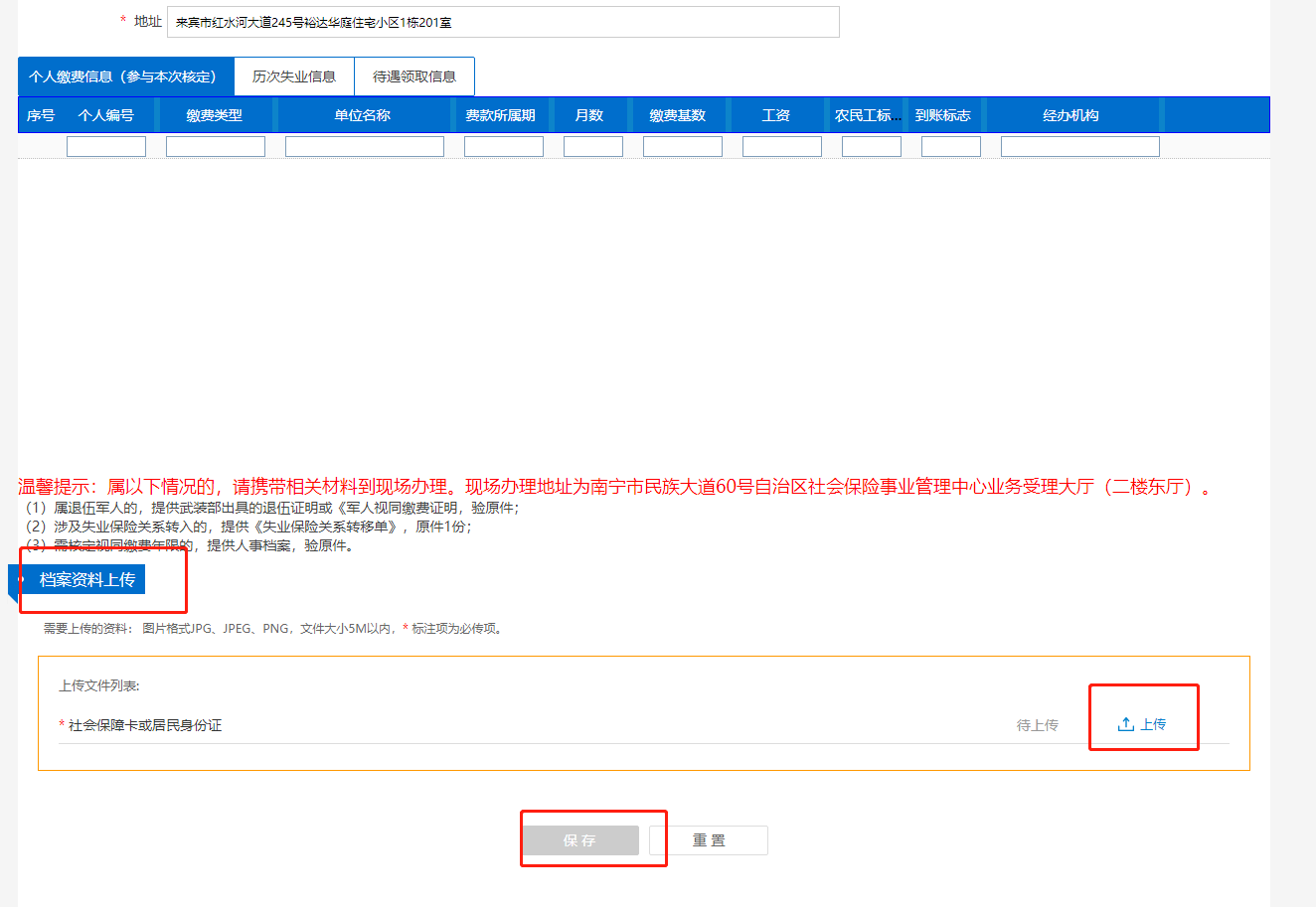Switch to the 历次失业信息 tab
The width and height of the screenshot is (1316, 907).
294,76
